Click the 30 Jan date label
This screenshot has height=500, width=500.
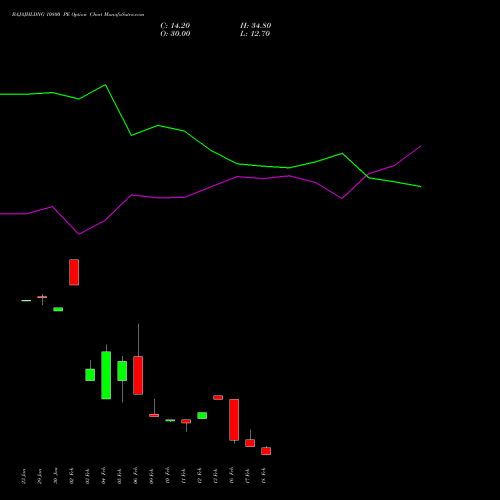pyautogui.click(x=55, y=476)
